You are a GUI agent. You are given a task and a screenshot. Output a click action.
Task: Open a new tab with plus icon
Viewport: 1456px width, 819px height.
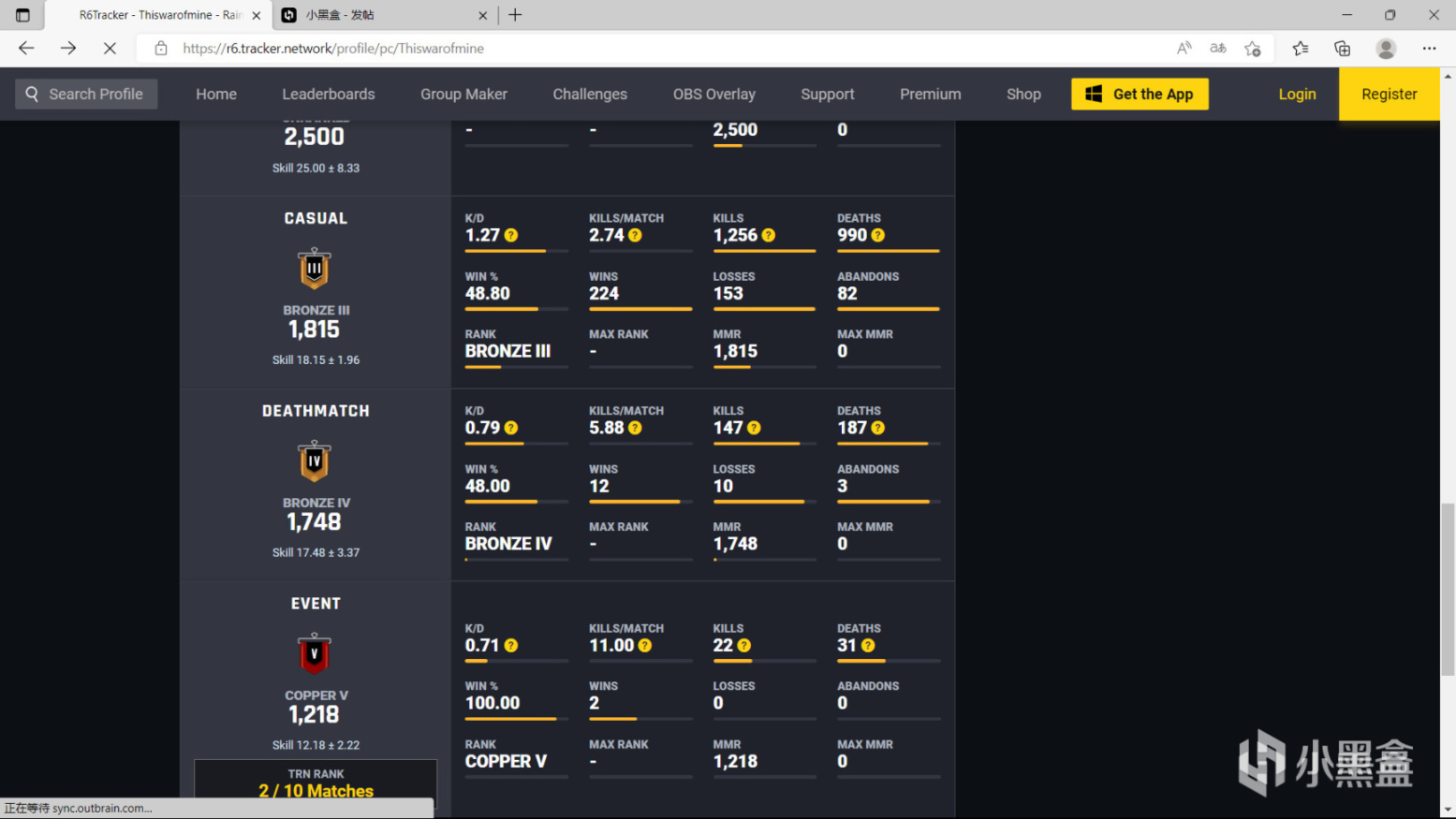click(x=515, y=15)
